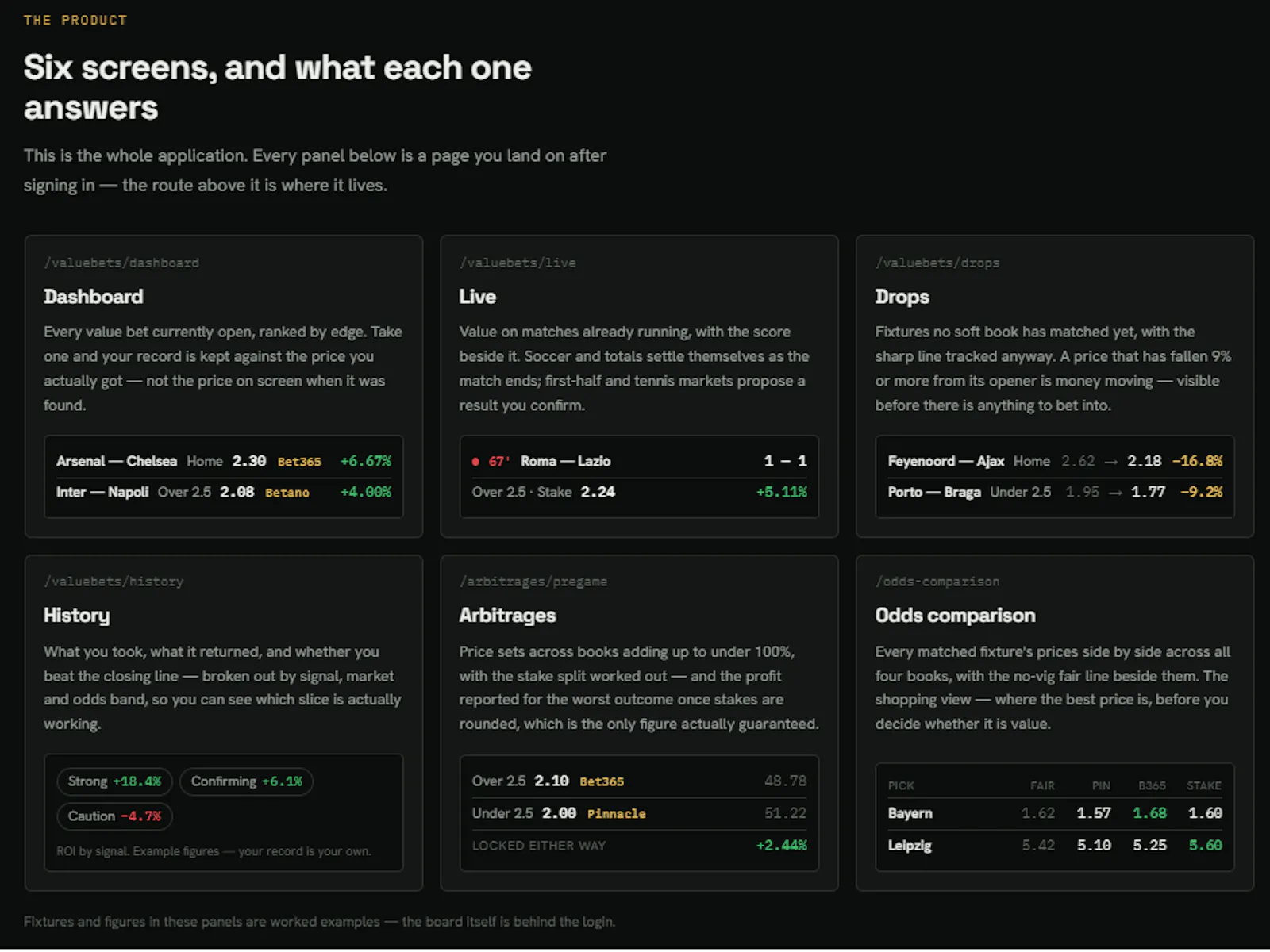Click the Roma — Lazio live match
This screenshot has width=1270, height=952.
click(x=565, y=461)
